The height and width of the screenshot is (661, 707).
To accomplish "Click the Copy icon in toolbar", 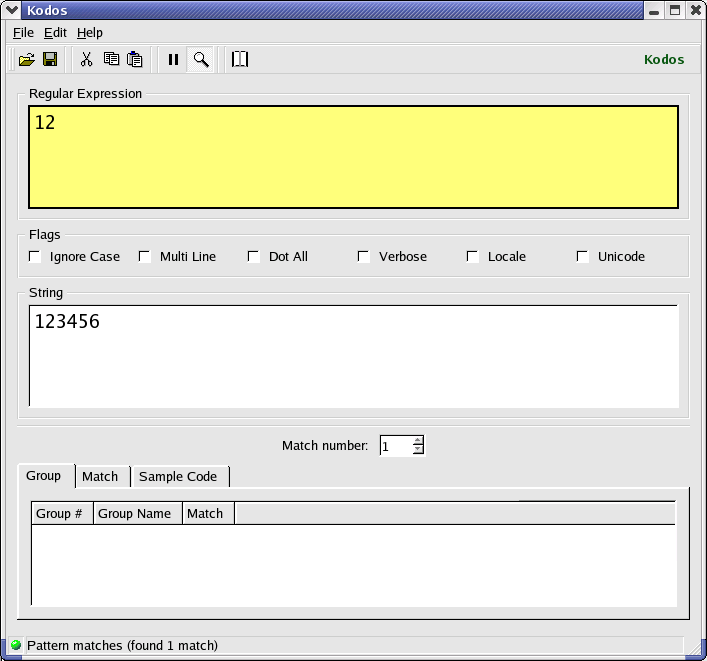I will (x=111, y=60).
